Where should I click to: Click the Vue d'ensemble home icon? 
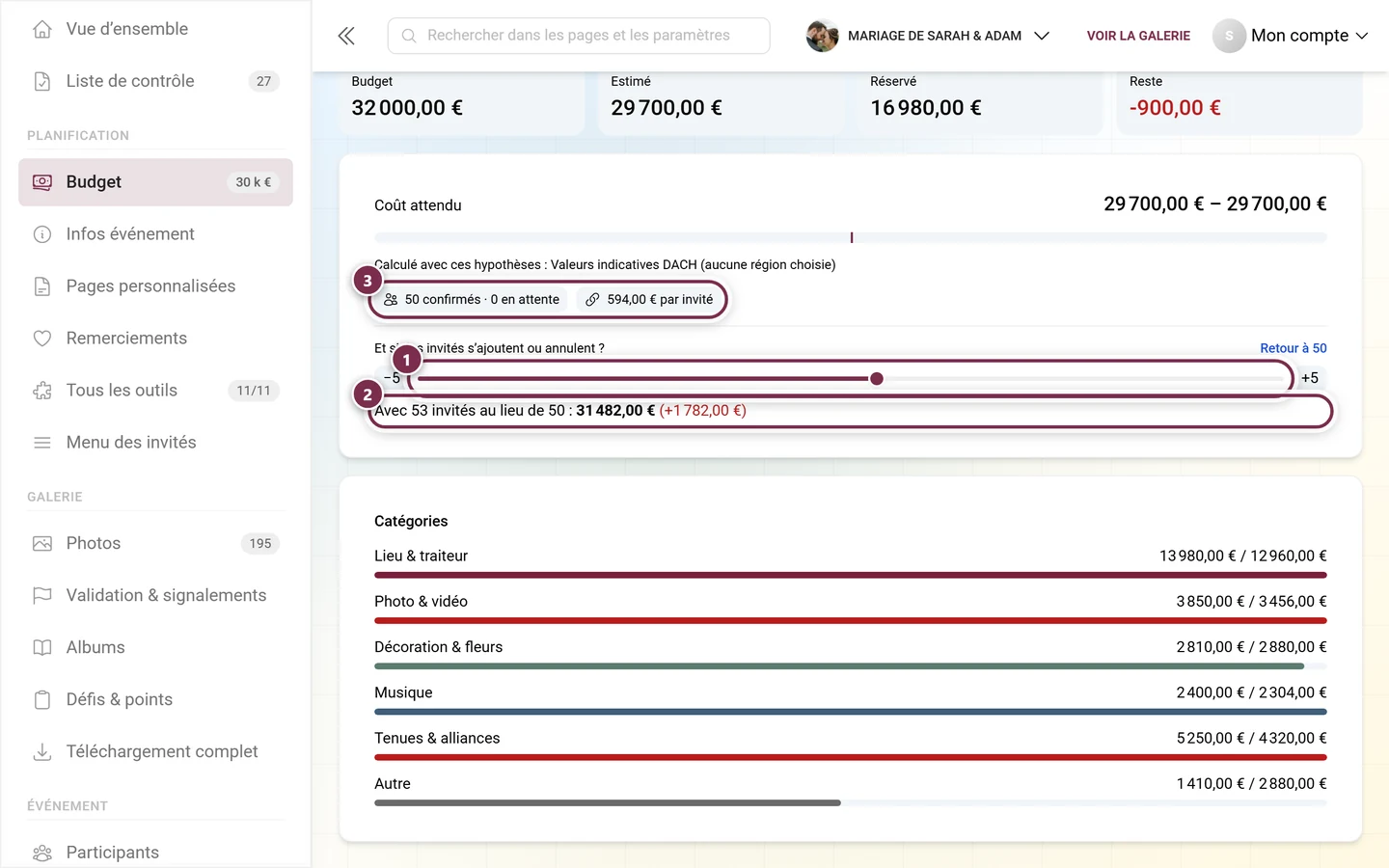(x=42, y=29)
